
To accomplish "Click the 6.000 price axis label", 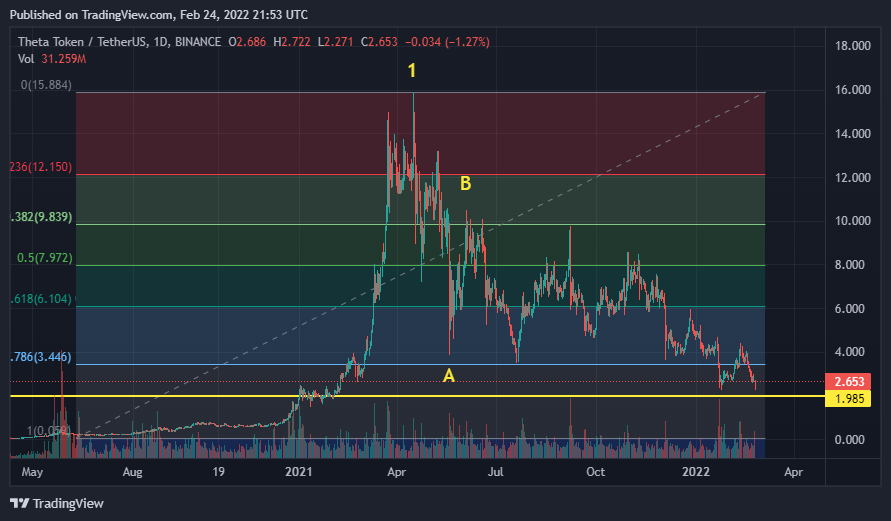I will [x=850, y=309].
